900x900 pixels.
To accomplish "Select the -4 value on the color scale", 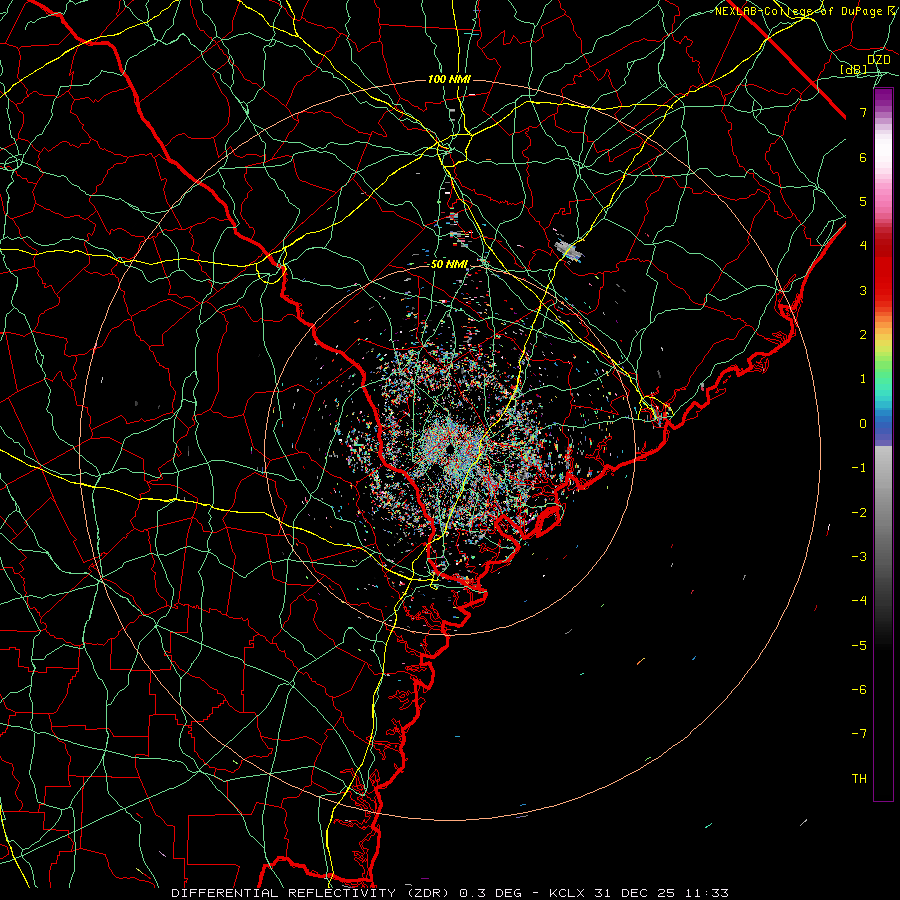I will click(859, 601).
